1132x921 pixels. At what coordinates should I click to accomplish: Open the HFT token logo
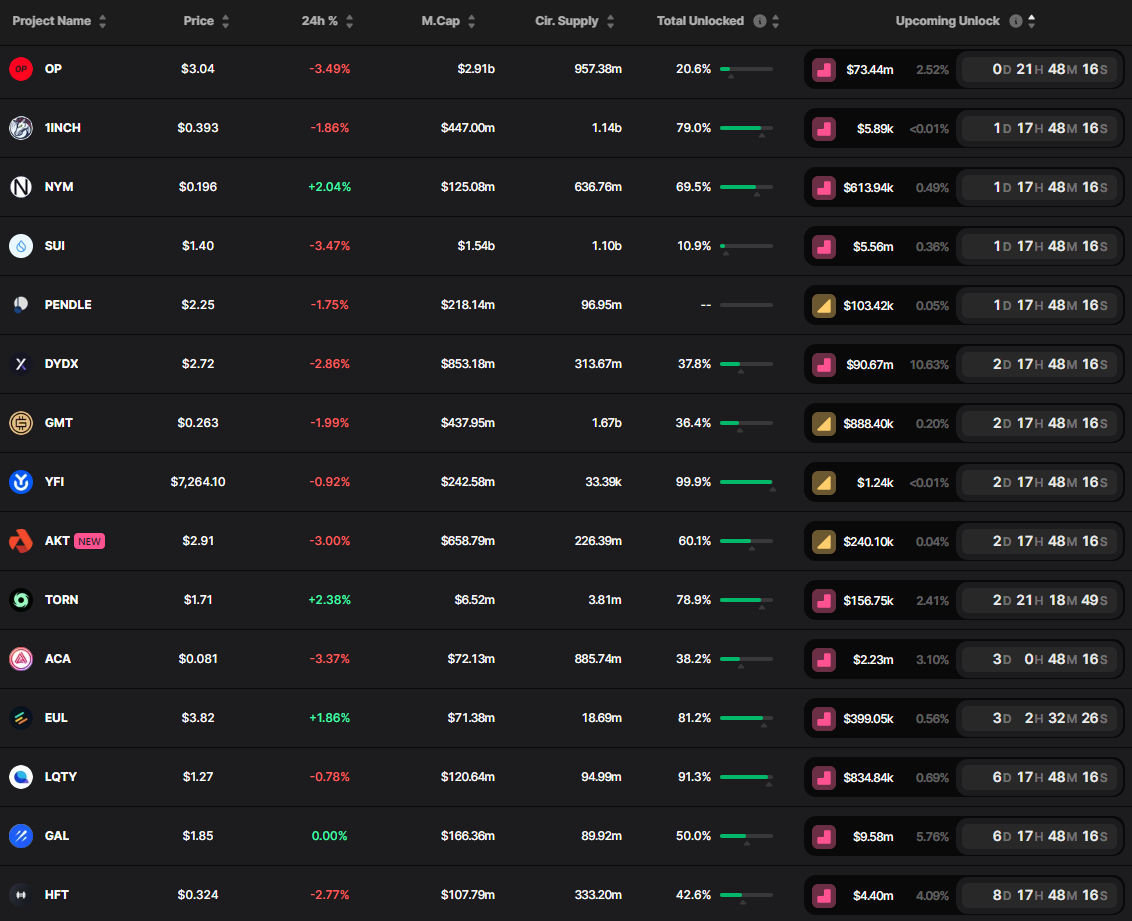click(x=21, y=895)
